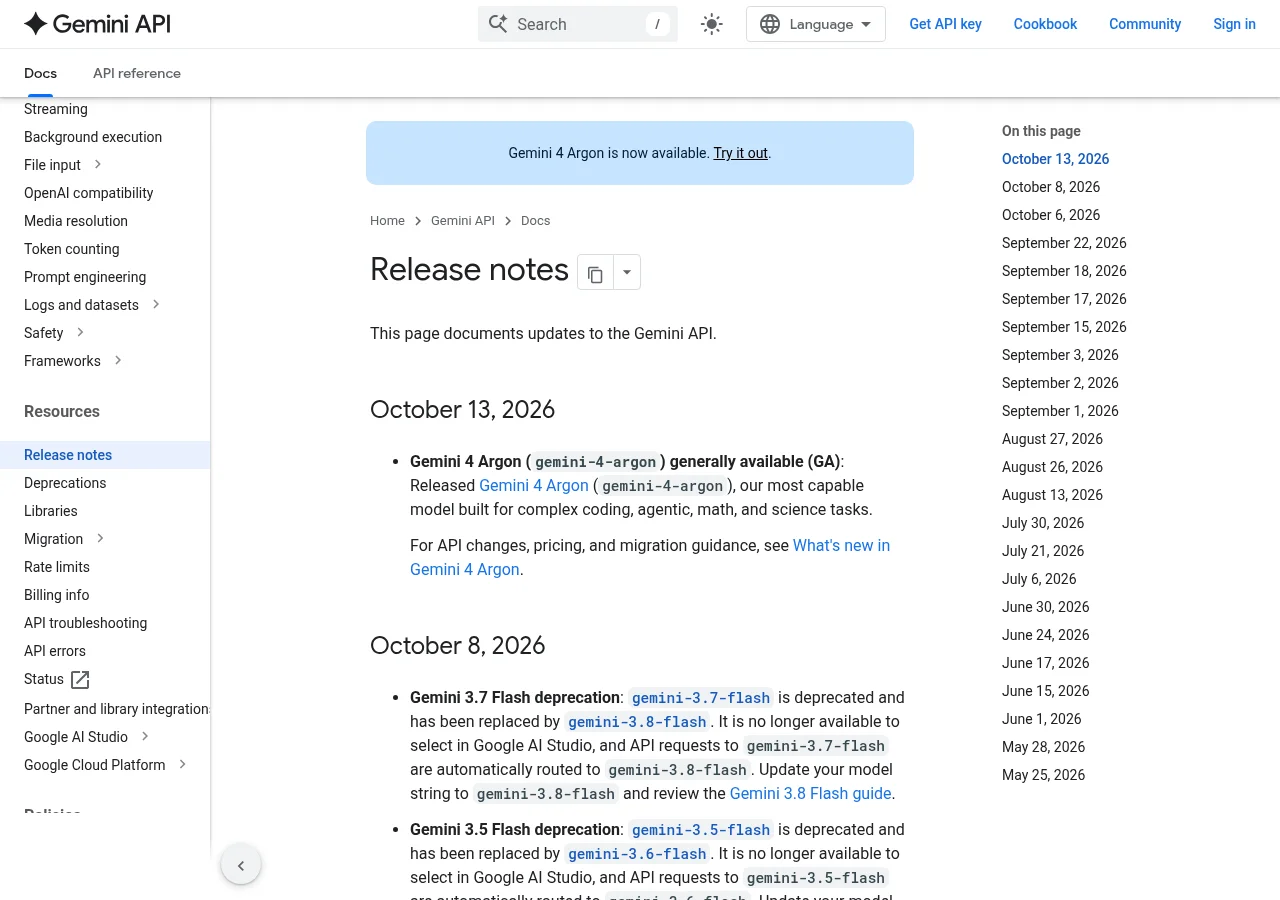Image resolution: width=1280 pixels, height=900 pixels.
Task: Open API troubleshooting in the sidebar
Action: click(x=86, y=623)
